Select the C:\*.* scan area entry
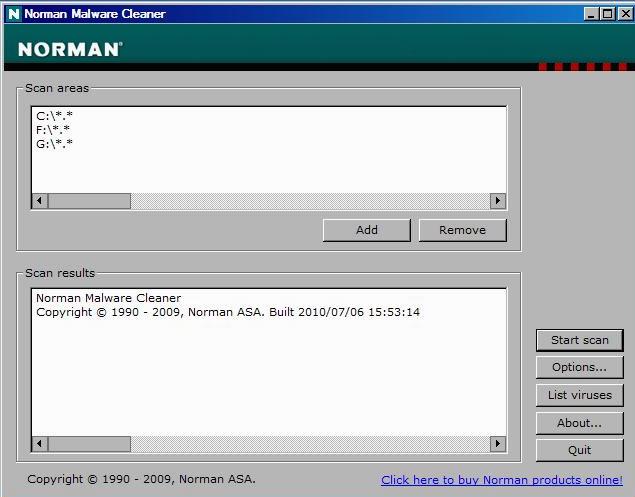The height and width of the screenshot is (497, 635). tap(54, 116)
